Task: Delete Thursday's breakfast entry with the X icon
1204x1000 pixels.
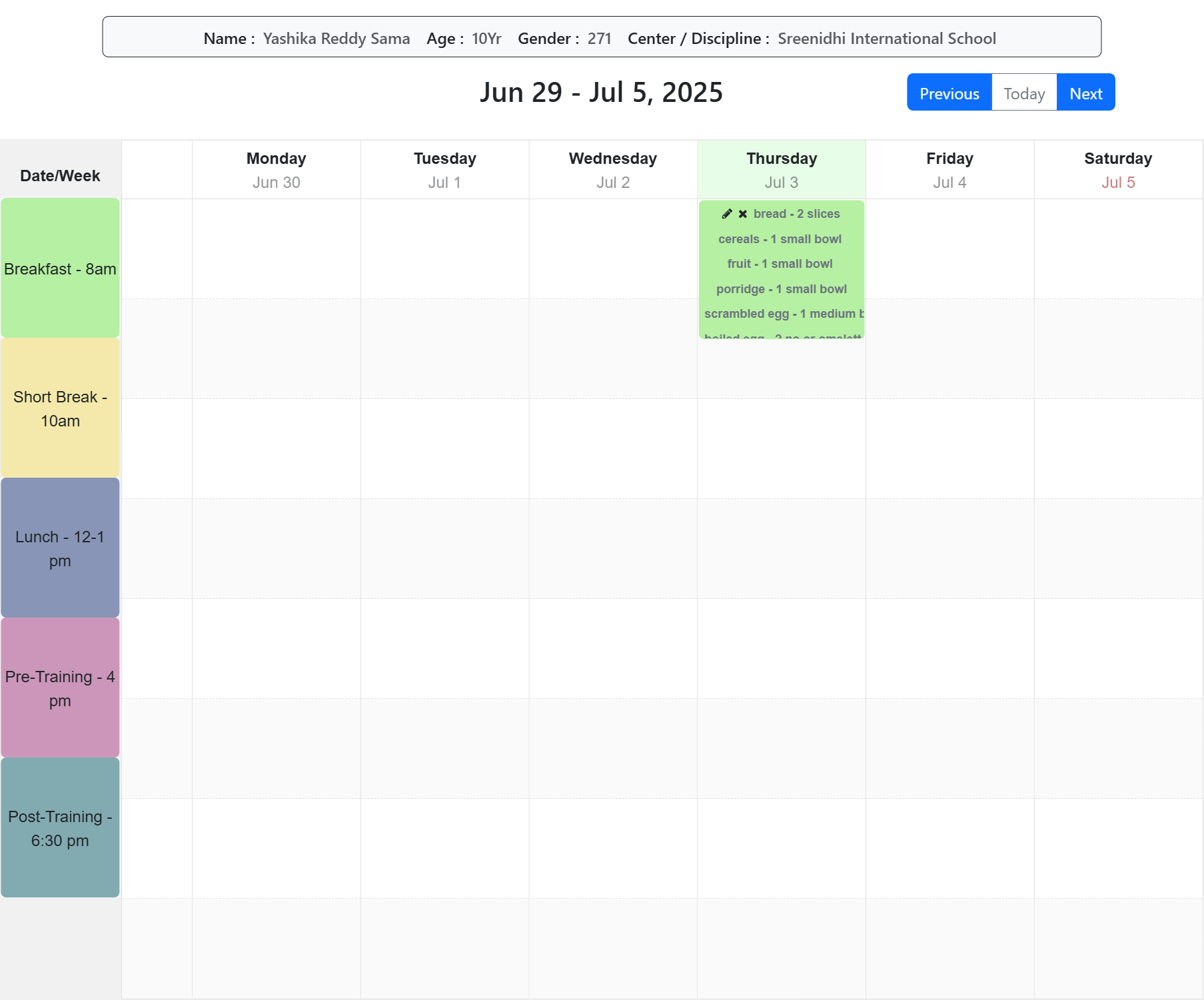Action: coord(742,214)
